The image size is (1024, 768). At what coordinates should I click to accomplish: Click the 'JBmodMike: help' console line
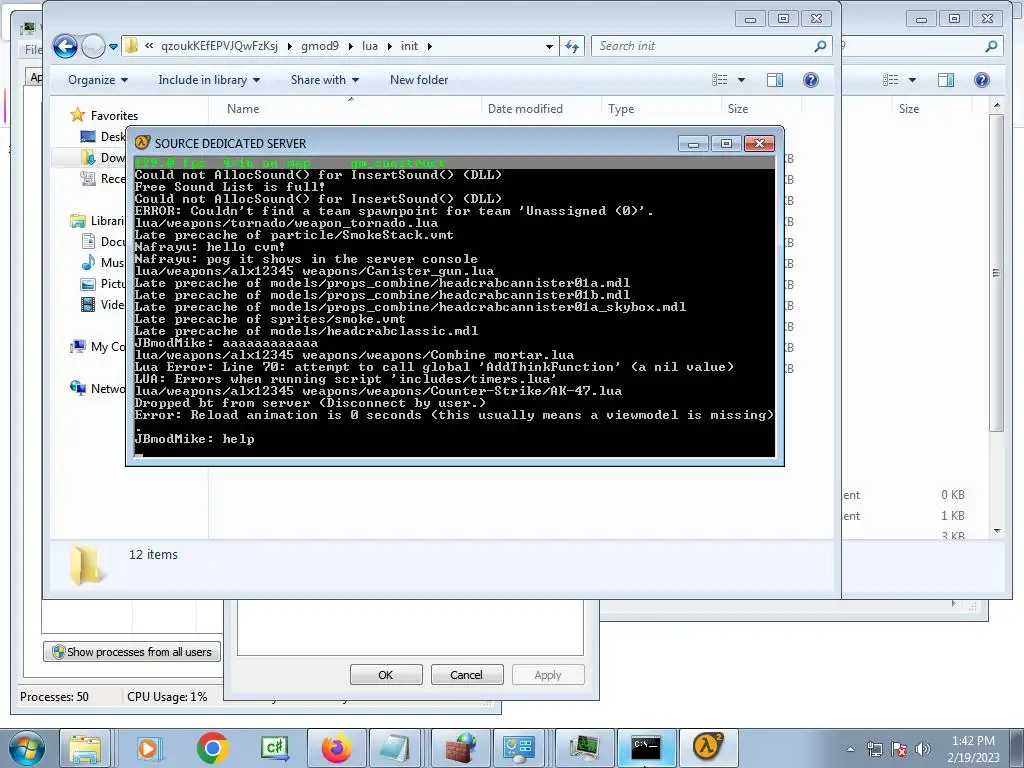click(195, 439)
